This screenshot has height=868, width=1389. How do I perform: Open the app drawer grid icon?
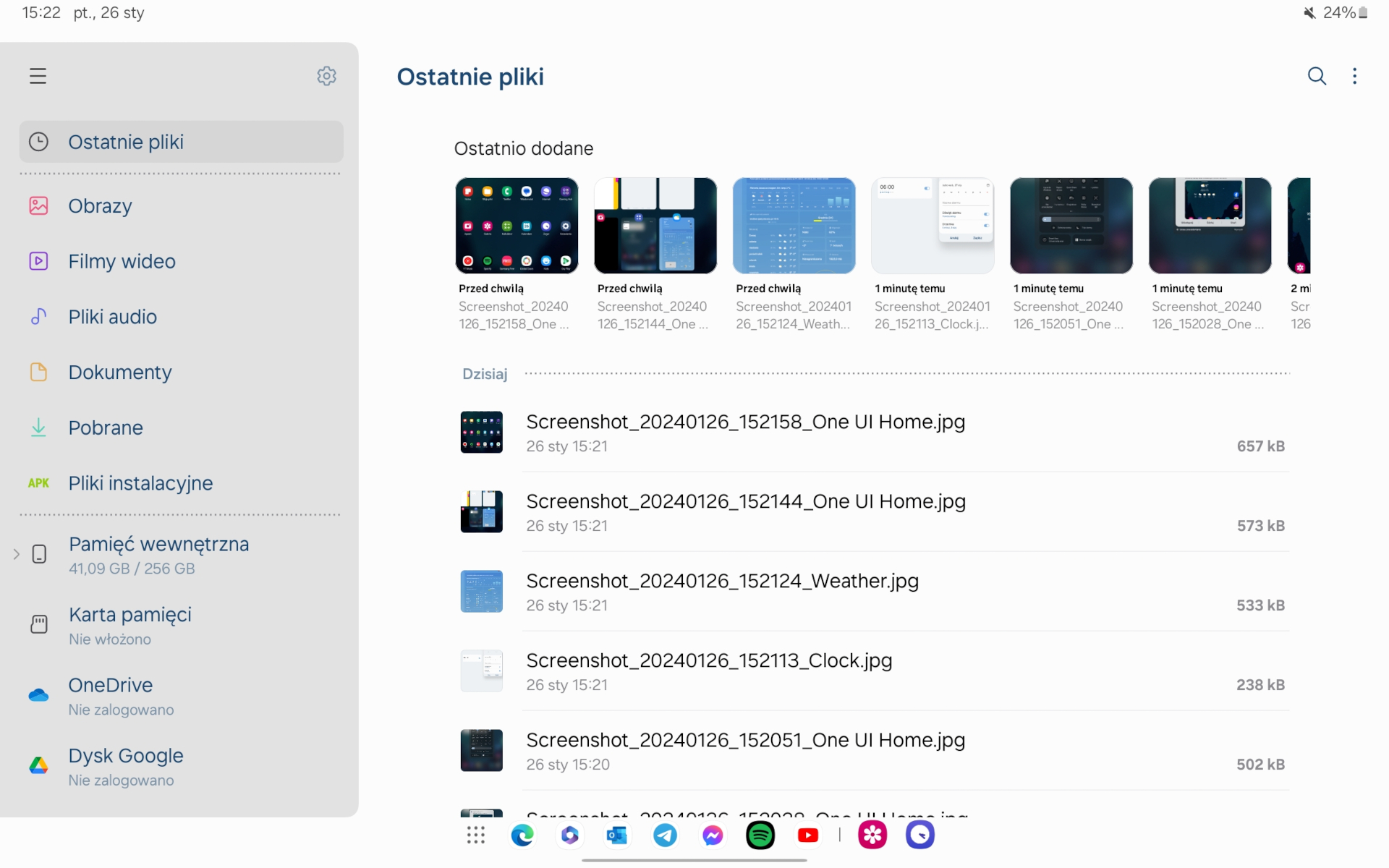(x=475, y=835)
